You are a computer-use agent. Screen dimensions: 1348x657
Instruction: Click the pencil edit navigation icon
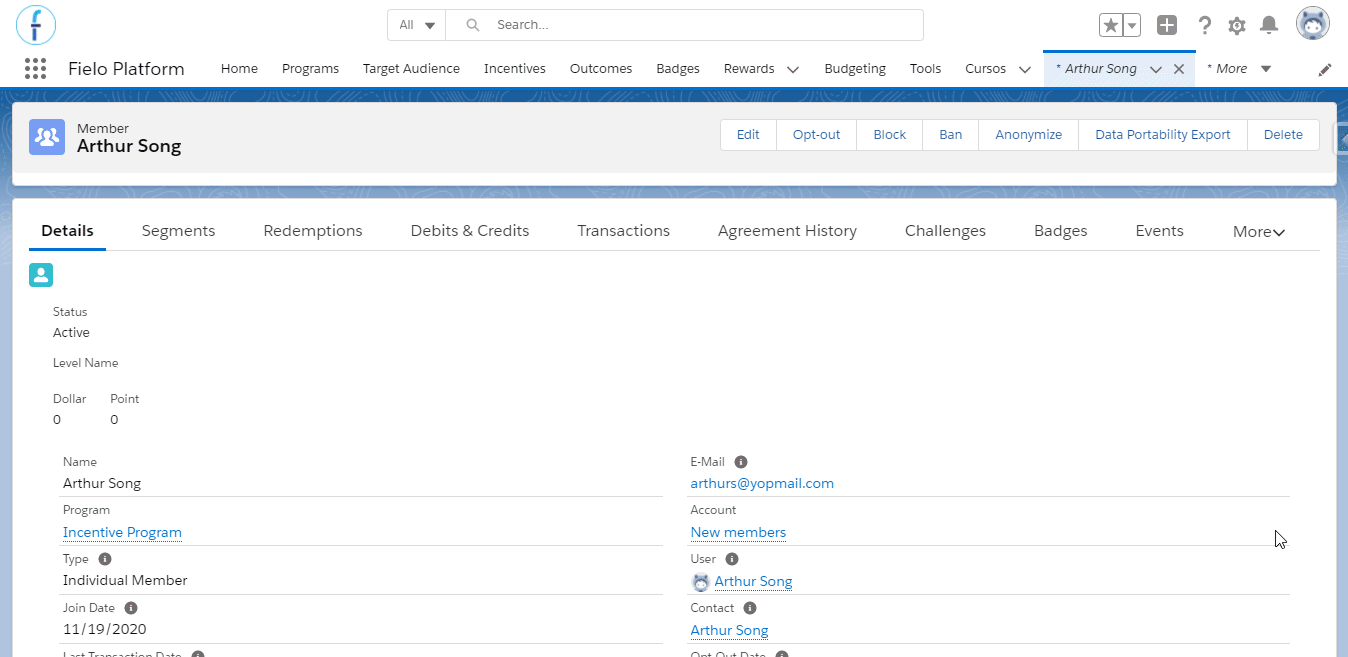tap(1325, 69)
